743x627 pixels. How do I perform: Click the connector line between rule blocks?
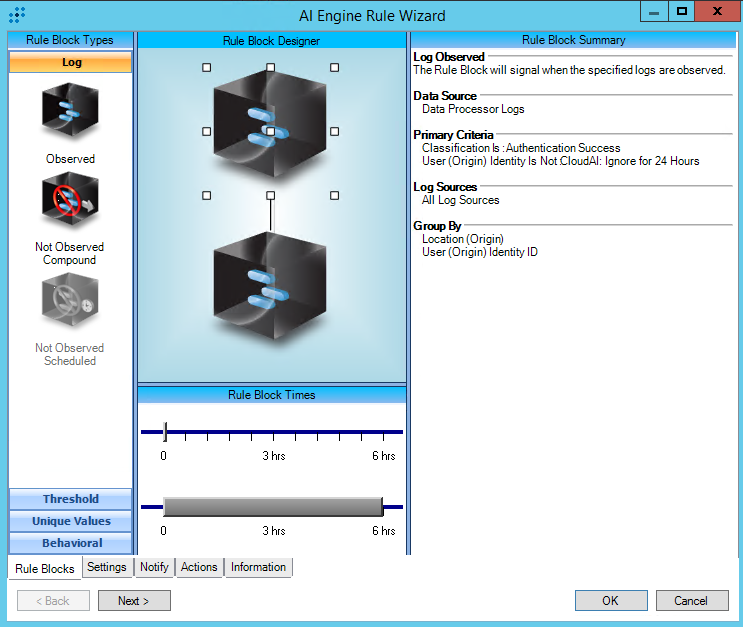pos(270,213)
